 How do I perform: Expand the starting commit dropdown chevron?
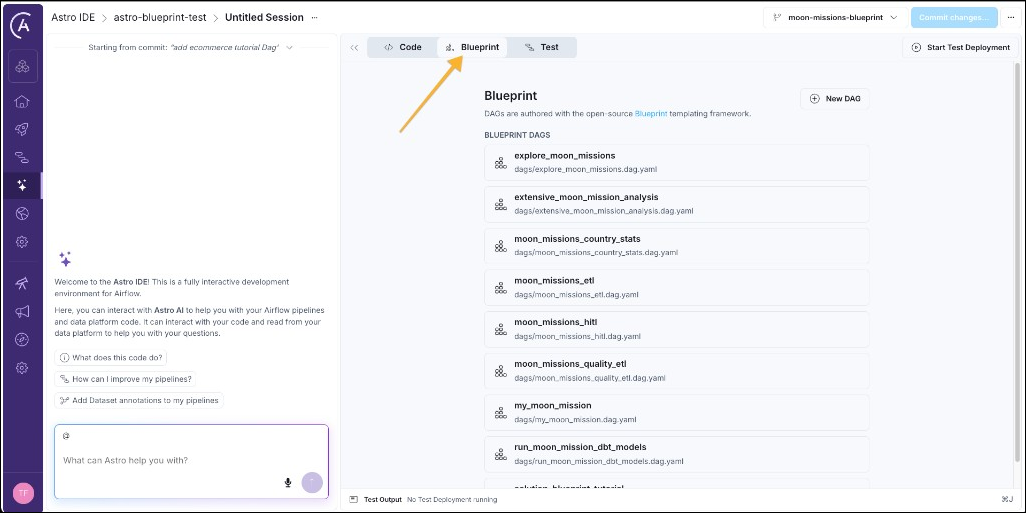click(289, 48)
